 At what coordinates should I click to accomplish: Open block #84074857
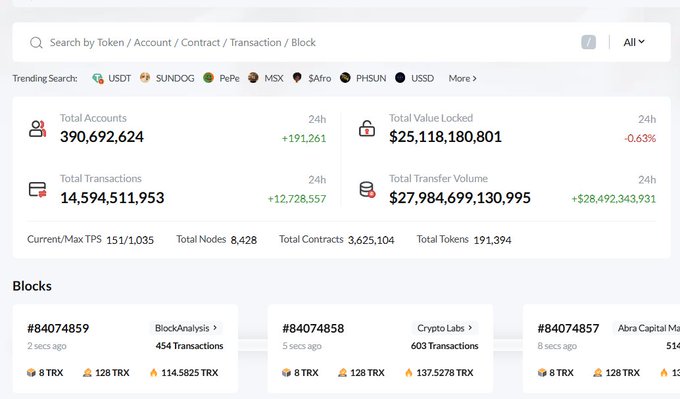pyautogui.click(x=568, y=328)
